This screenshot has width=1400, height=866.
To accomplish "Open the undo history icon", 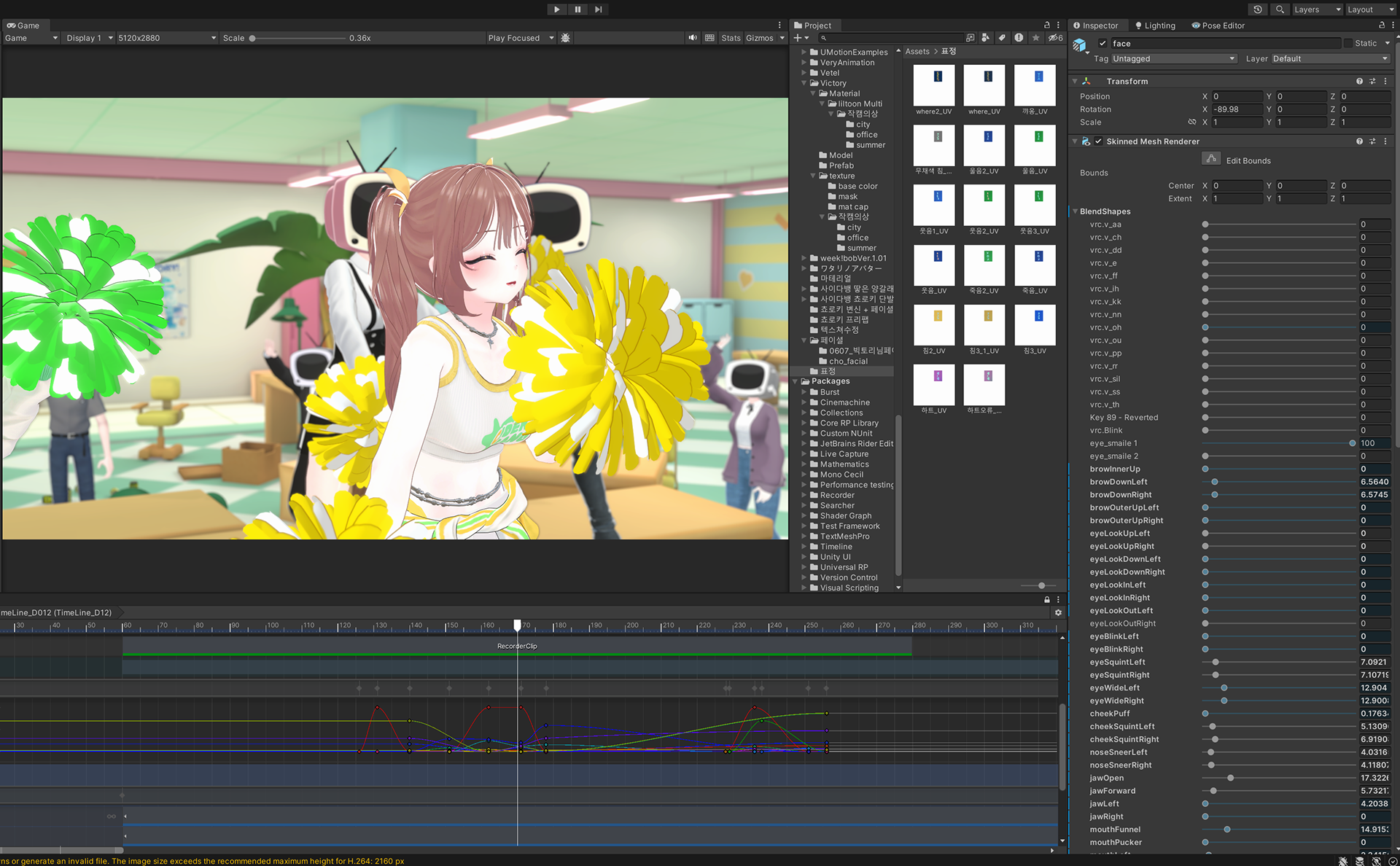I will click(1258, 9).
